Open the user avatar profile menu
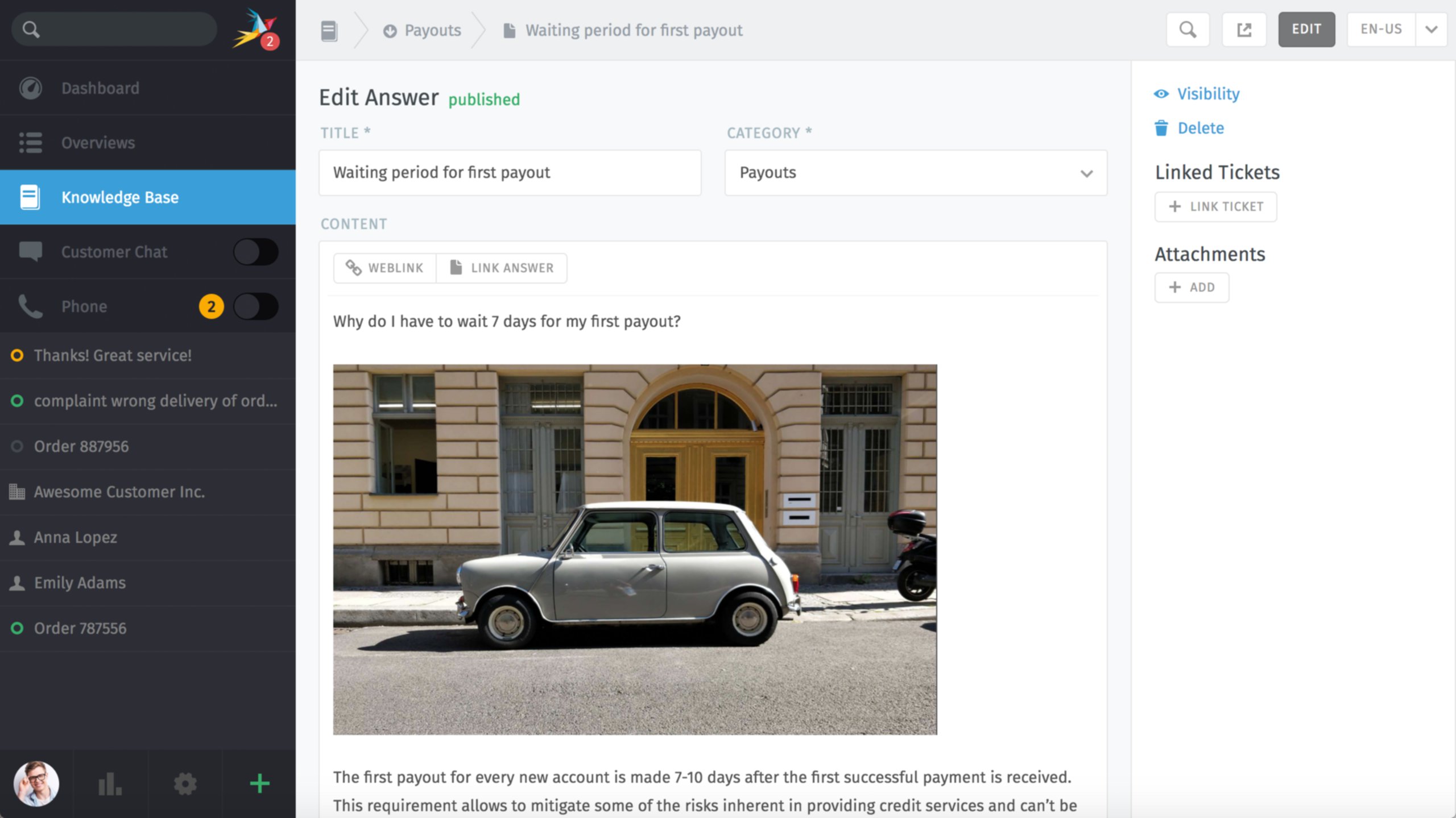 click(36, 784)
